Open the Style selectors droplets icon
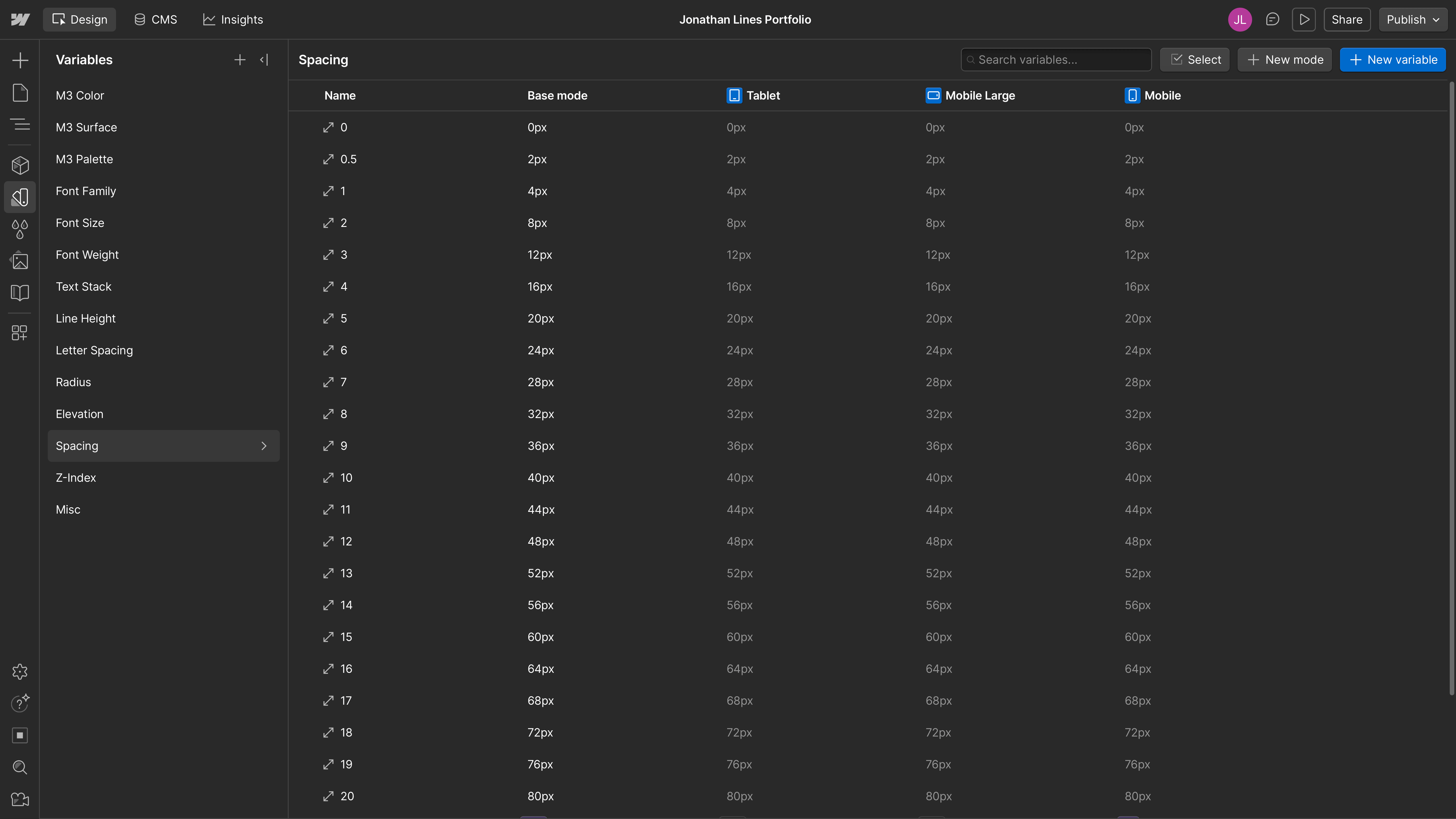 [x=20, y=229]
